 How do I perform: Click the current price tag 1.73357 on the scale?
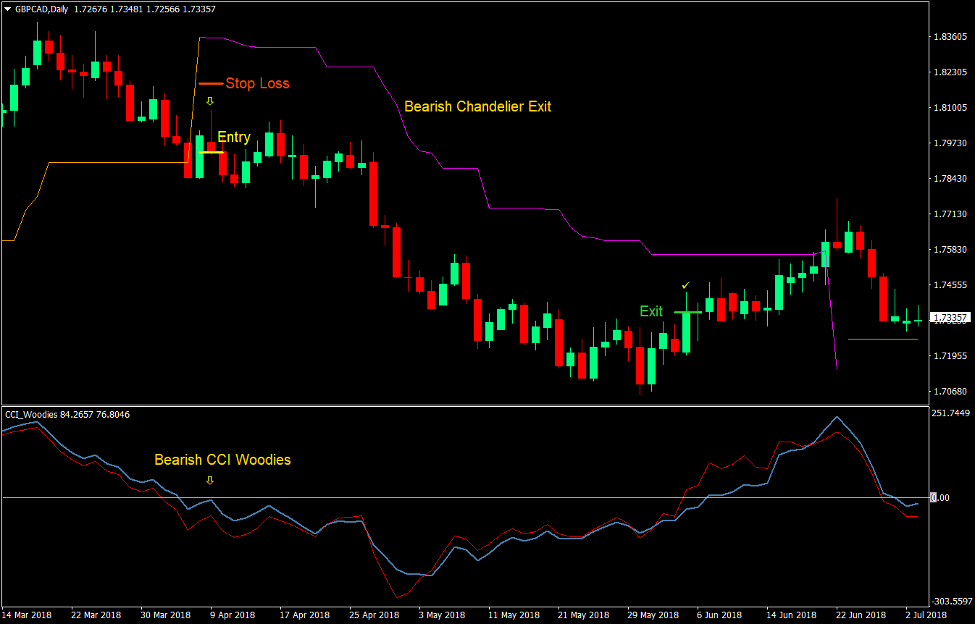[951, 316]
